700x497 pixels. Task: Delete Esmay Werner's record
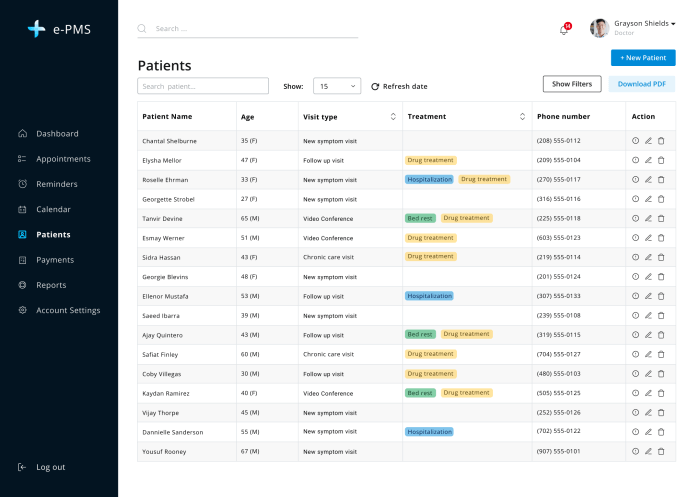pos(661,238)
